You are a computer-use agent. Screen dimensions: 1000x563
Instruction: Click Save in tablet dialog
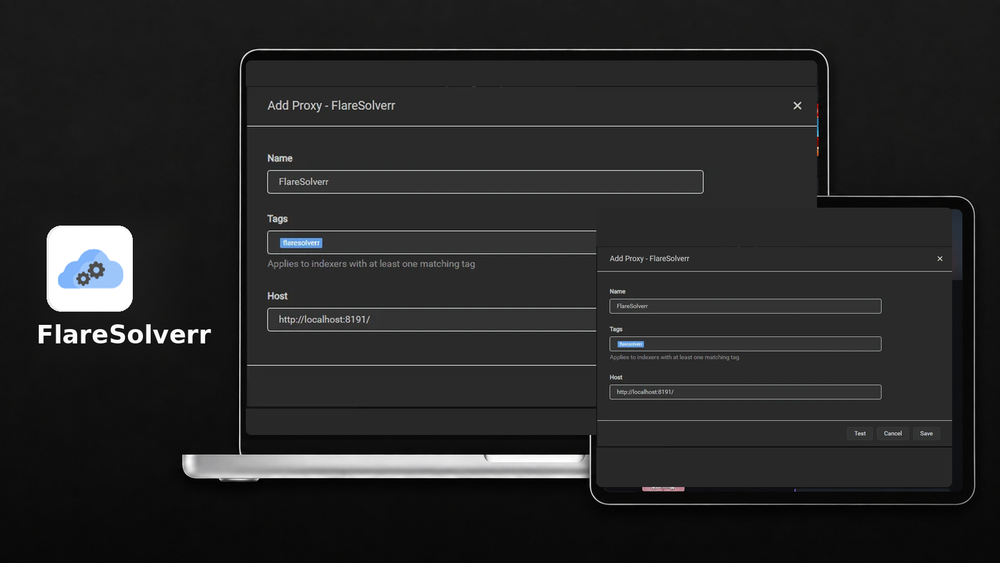[926, 434]
